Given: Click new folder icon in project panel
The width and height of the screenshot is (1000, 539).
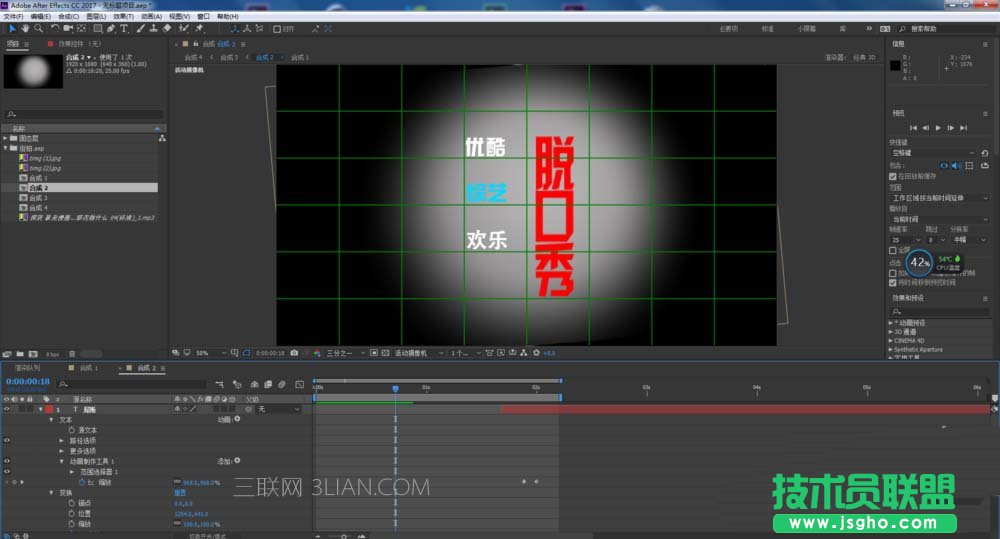Looking at the screenshot, I should click(20, 354).
